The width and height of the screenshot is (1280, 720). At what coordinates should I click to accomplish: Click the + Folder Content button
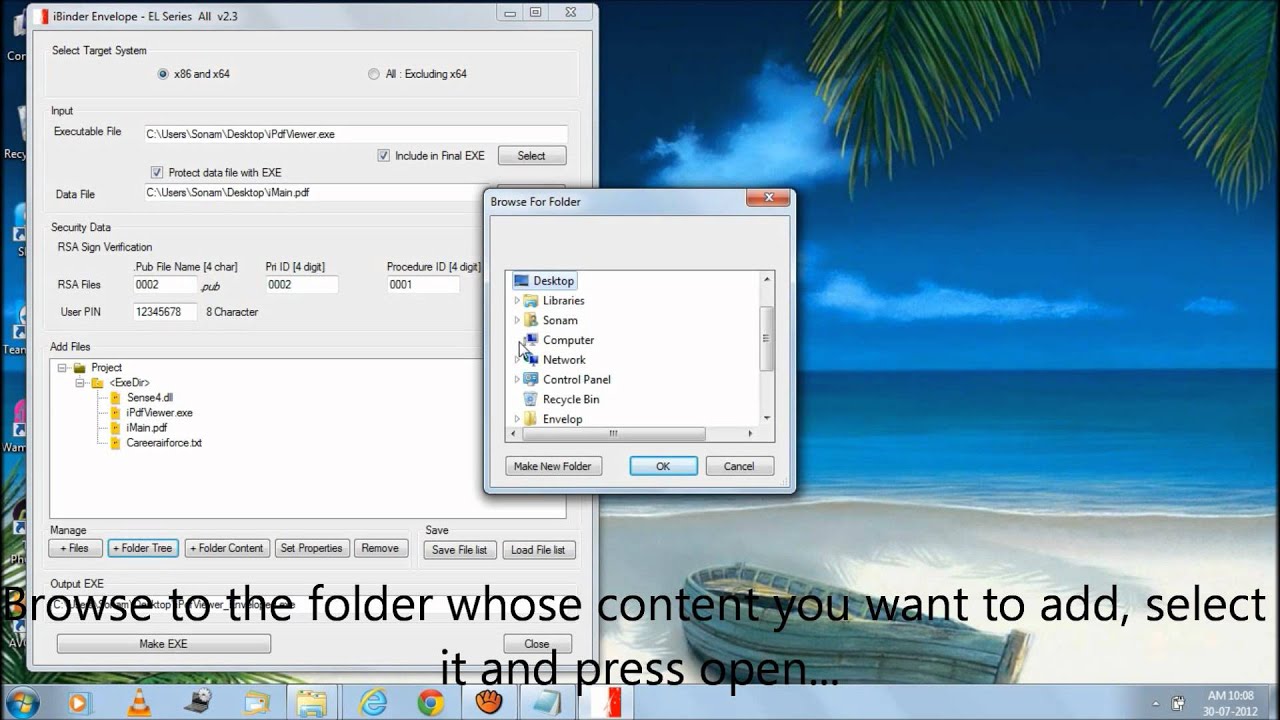pyautogui.click(x=227, y=548)
